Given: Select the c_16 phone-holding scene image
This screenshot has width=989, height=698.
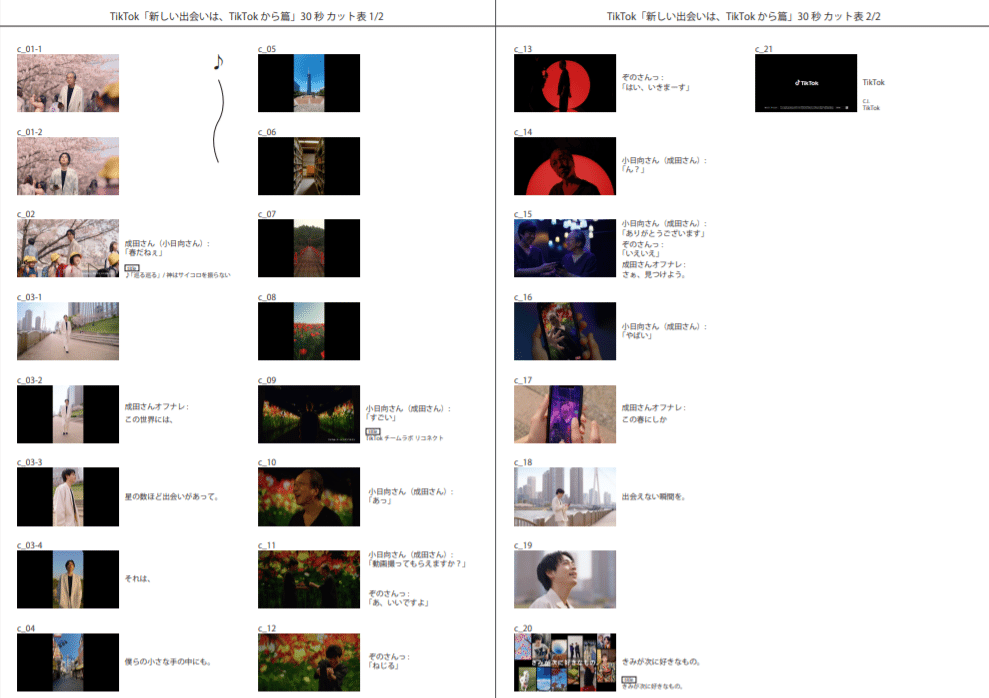Looking at the screenshot, I should (565, 330).
